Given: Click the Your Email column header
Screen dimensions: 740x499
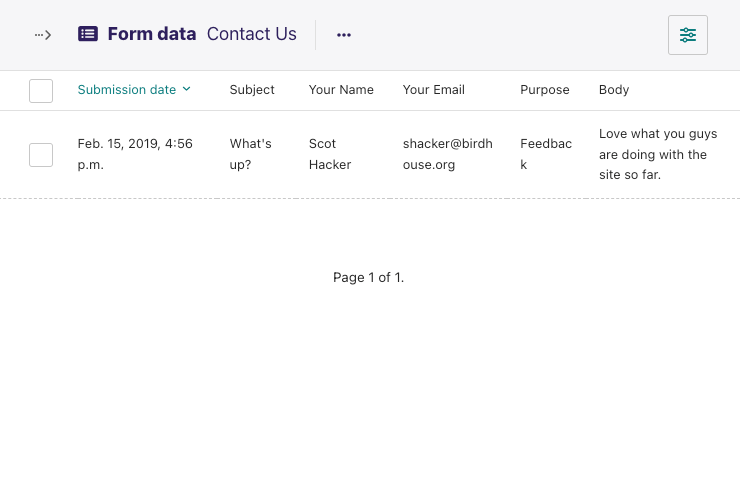Looking at the screenshot, I should click(x=434, y=90).
